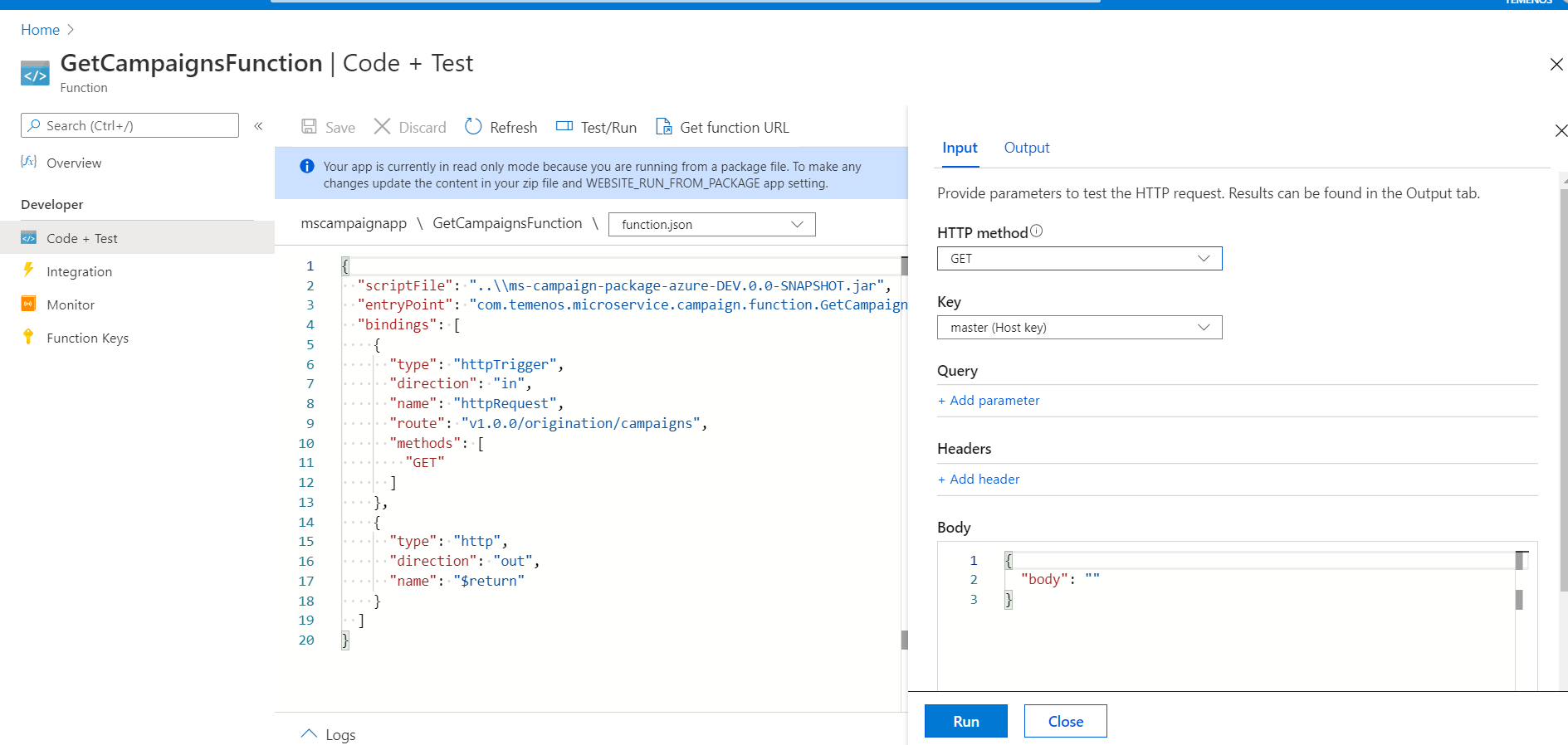Open Monitor from sidebar icon
This screenshot has width=1568, height=745.
pos(28,304)
